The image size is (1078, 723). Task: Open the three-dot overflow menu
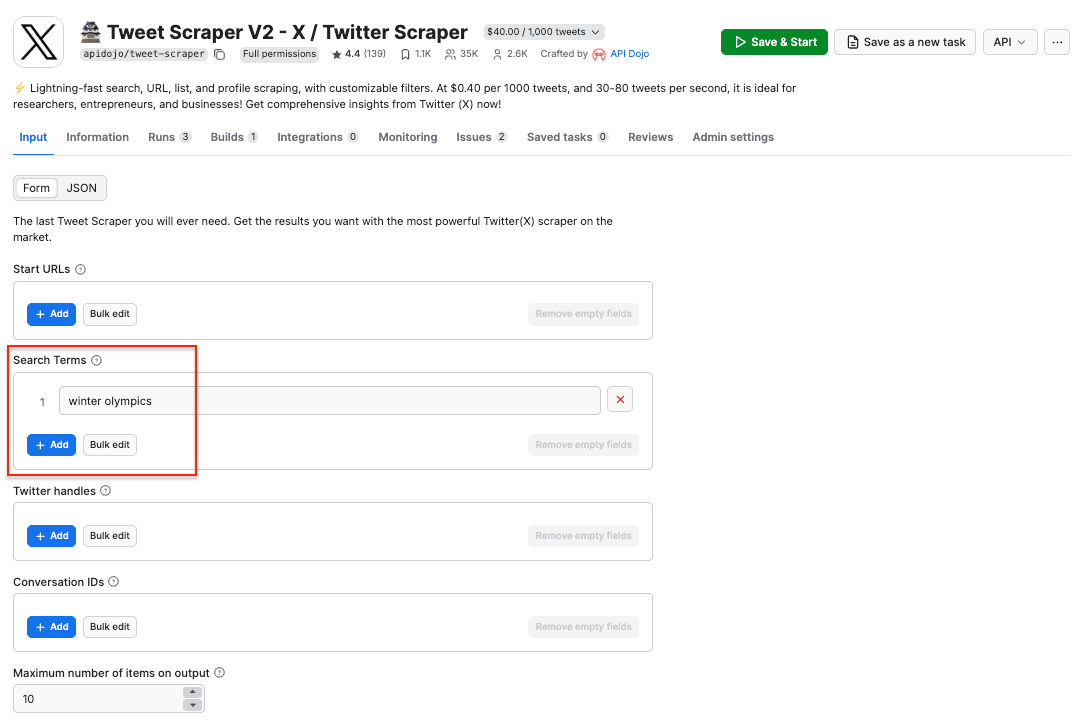[1056, 42]
